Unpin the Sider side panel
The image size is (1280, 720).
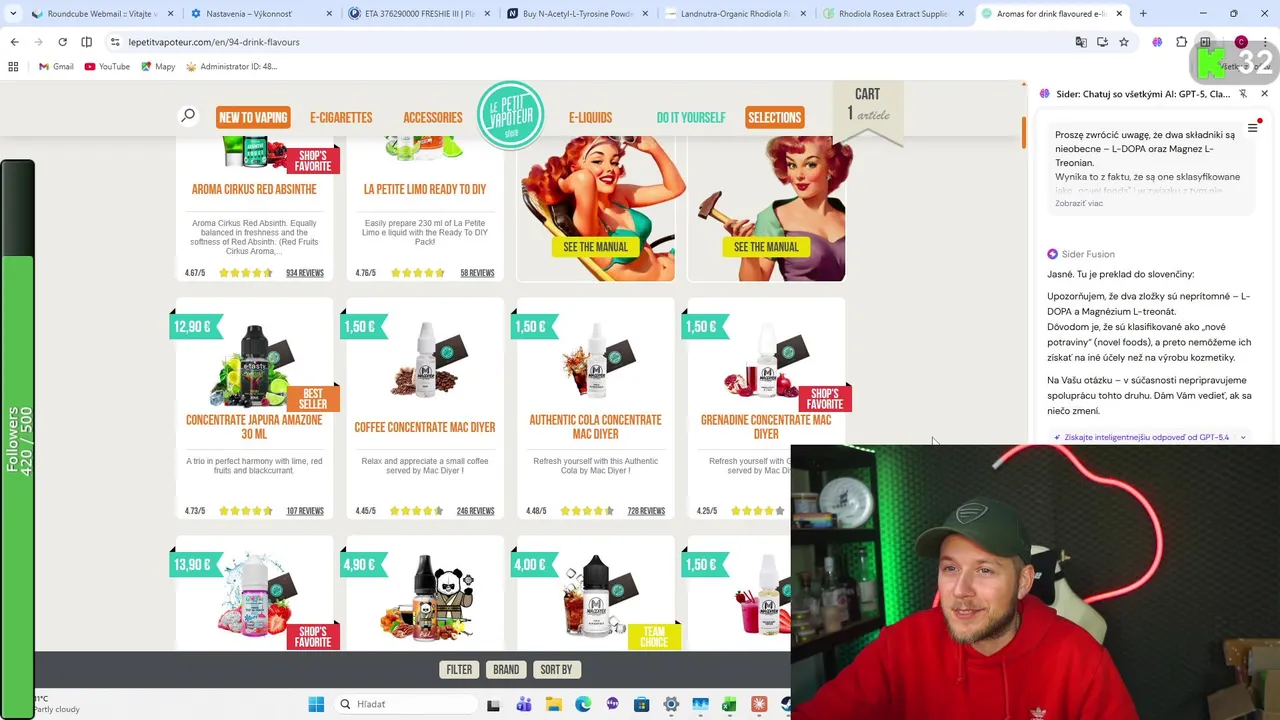pos(1243,93)
